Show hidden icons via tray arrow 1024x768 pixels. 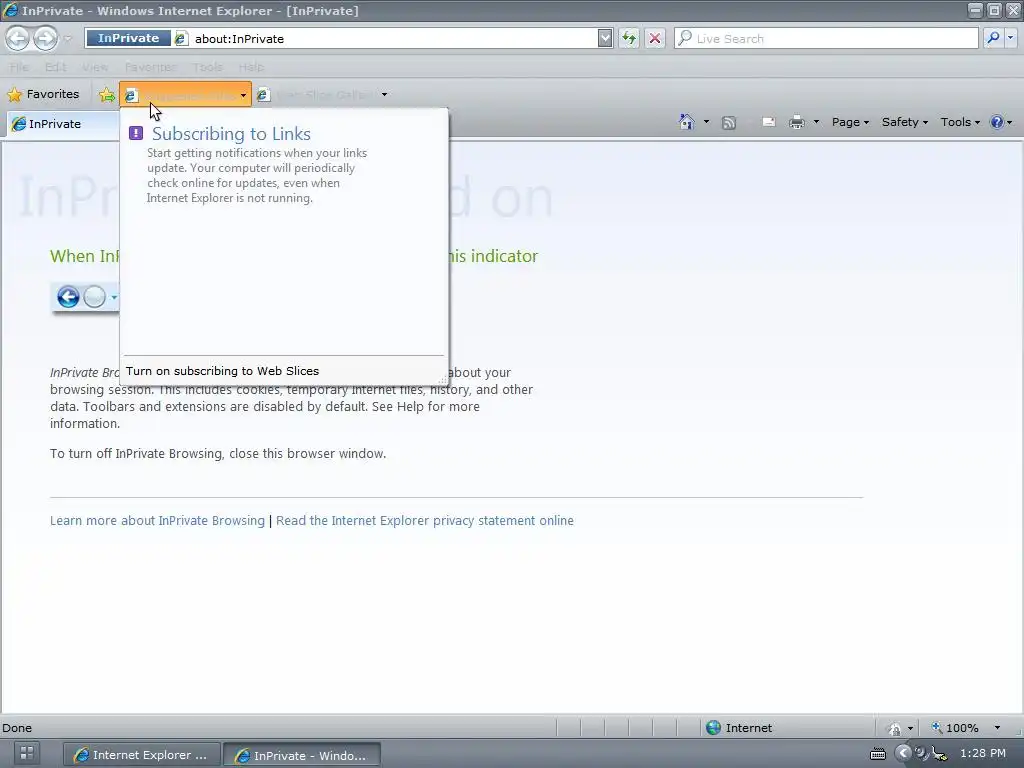point(903,753)
